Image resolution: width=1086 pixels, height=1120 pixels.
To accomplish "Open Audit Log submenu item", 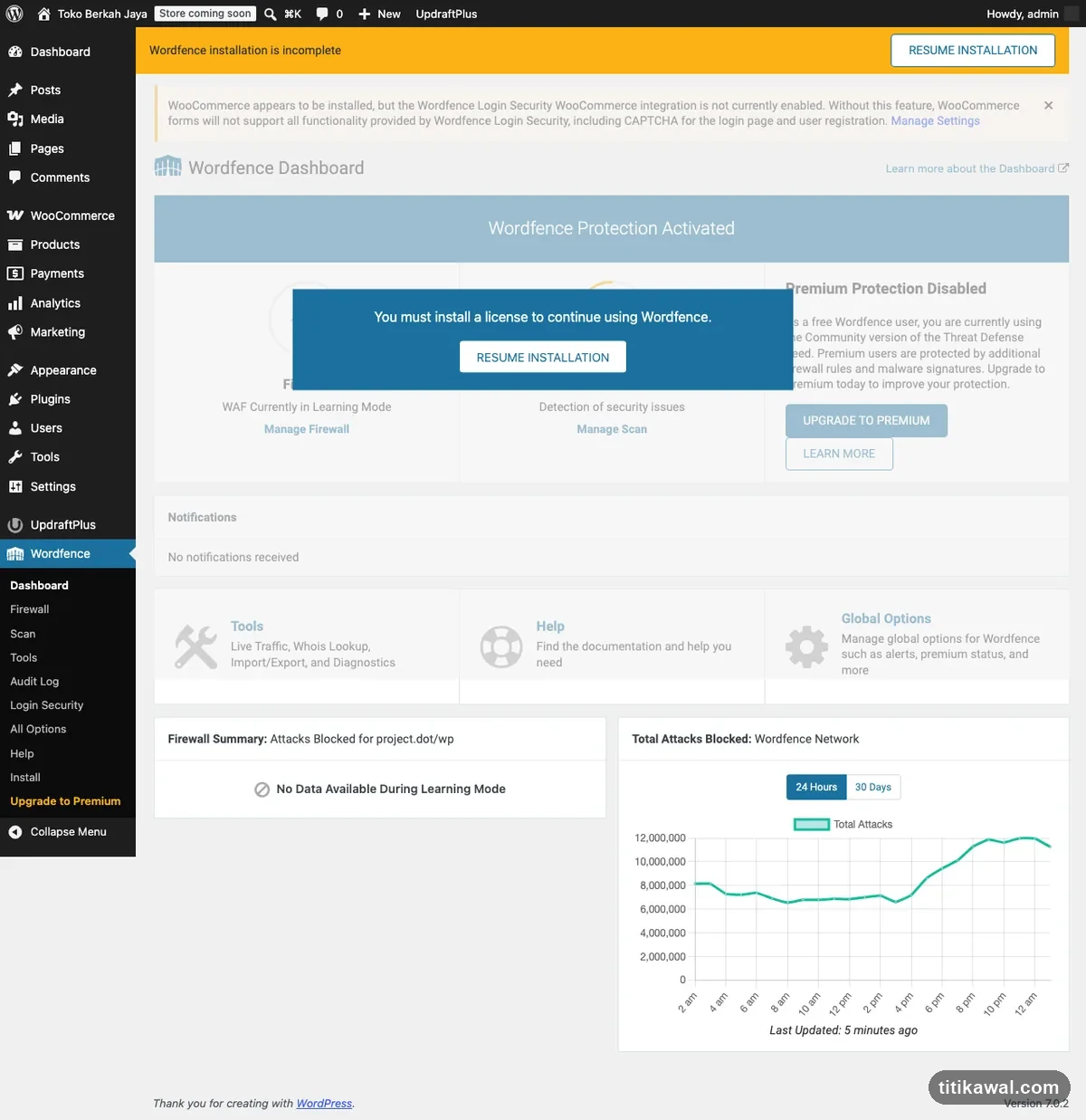I will point(34,682).
